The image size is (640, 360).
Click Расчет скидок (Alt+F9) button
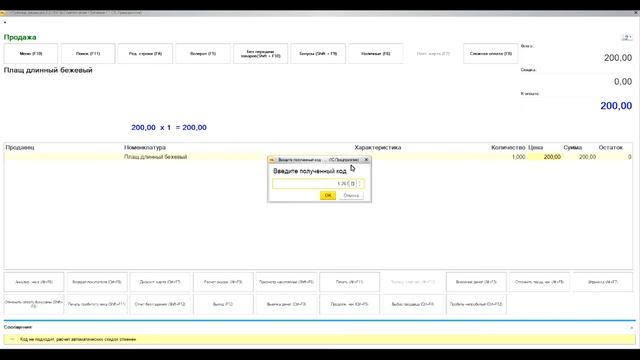coord(223,282)
